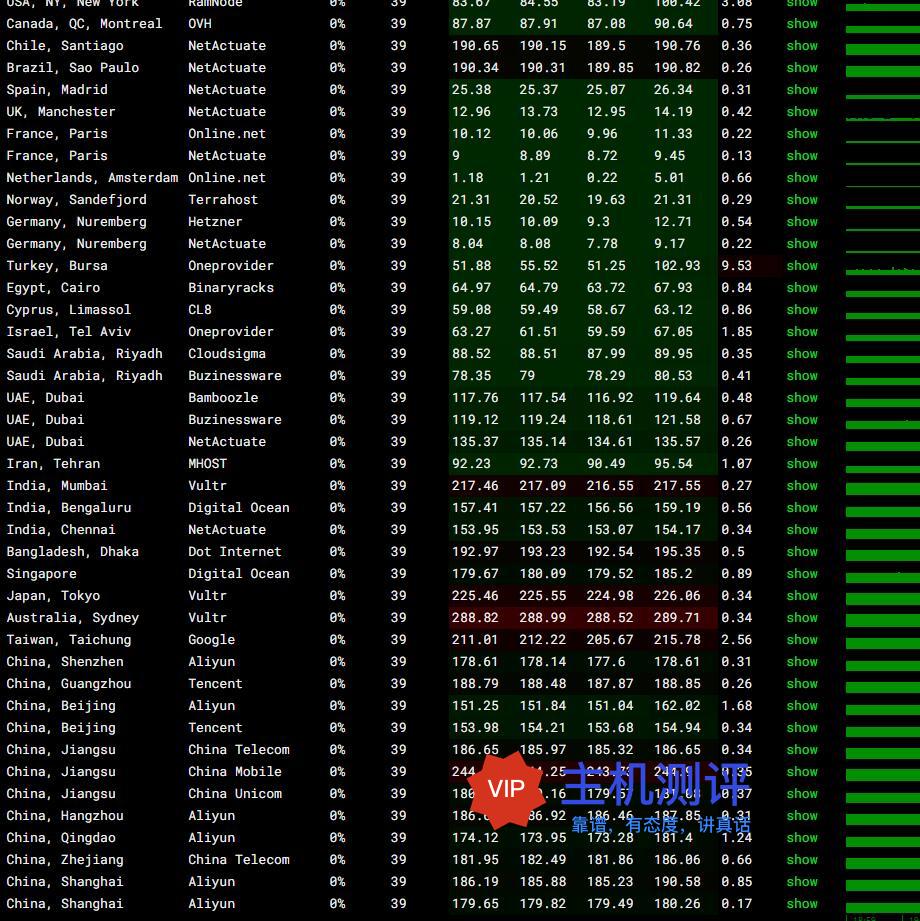Viewport: 920px width, 921px height.
Task: Select 'Google' provider in Taichung row
Action: [x=211, y=640]
